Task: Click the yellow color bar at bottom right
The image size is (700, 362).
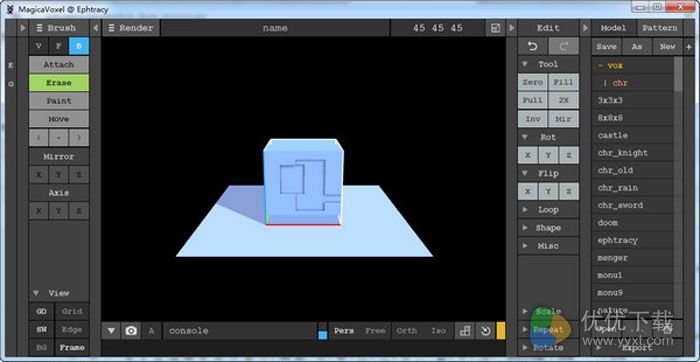Action: [x=501, y=331]
